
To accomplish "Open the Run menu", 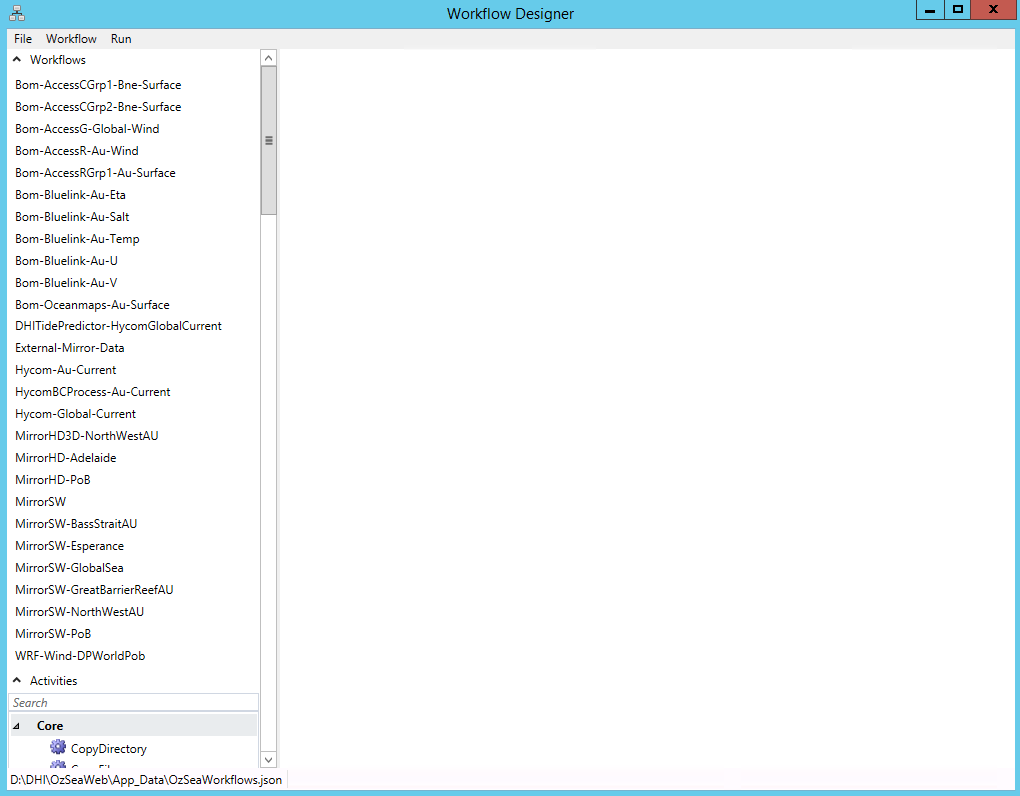I will (121, 39).
